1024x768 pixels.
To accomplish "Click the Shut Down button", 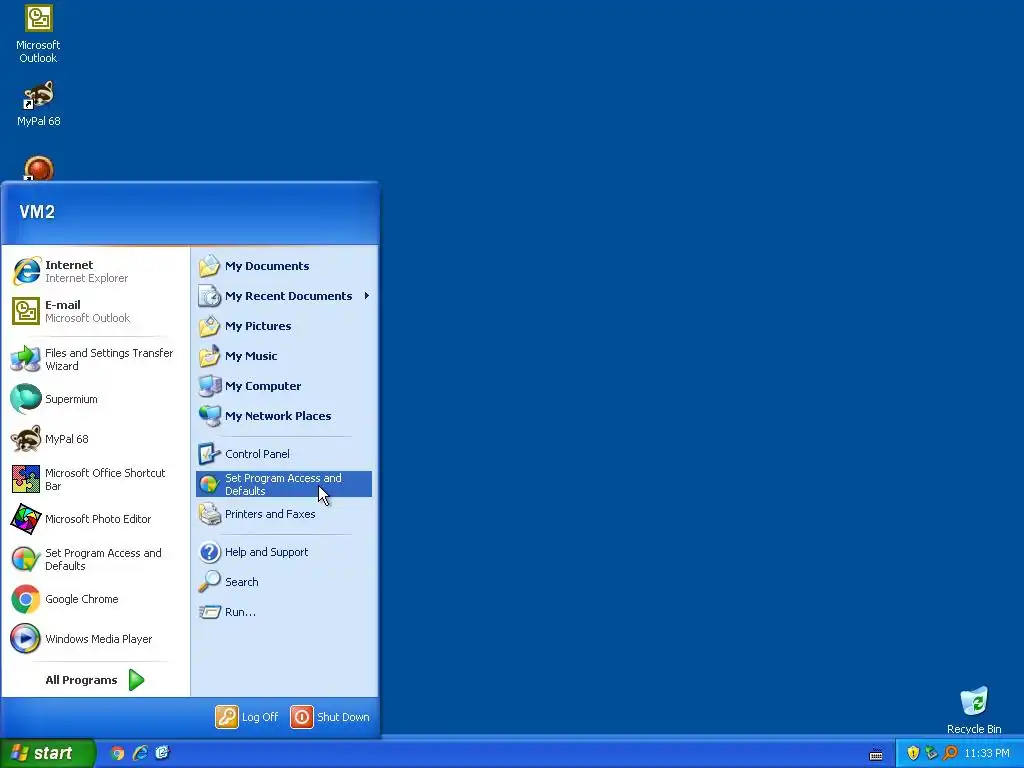I will pos(330,717).
